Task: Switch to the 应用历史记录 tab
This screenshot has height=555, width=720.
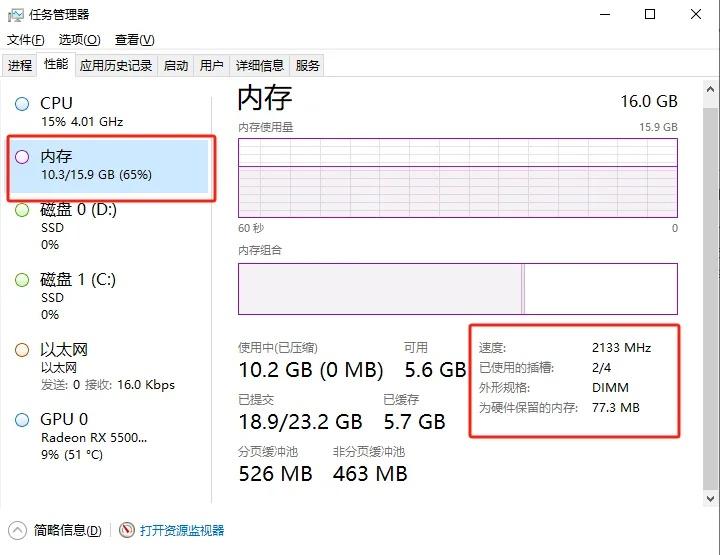Action: (116, 66)
